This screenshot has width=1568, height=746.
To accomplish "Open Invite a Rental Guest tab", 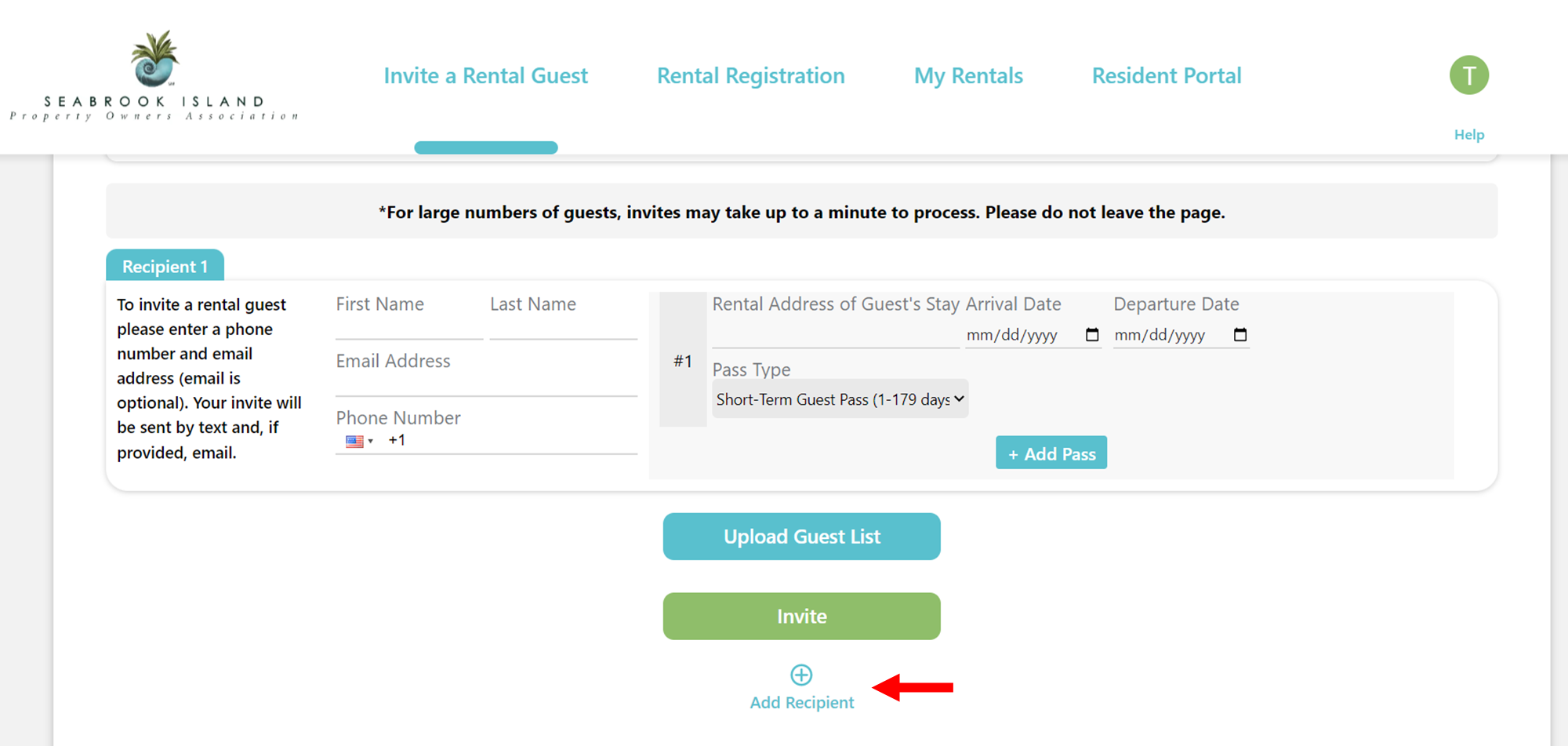I will [x=485, y=75].
